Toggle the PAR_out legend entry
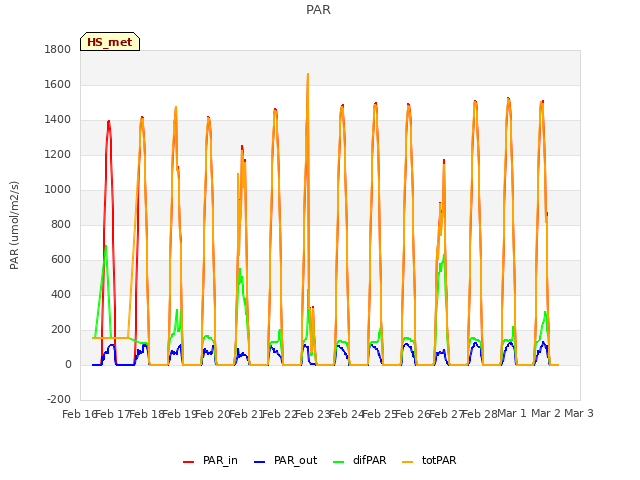This screenshot has height=480, width=640. click(285, 460)
